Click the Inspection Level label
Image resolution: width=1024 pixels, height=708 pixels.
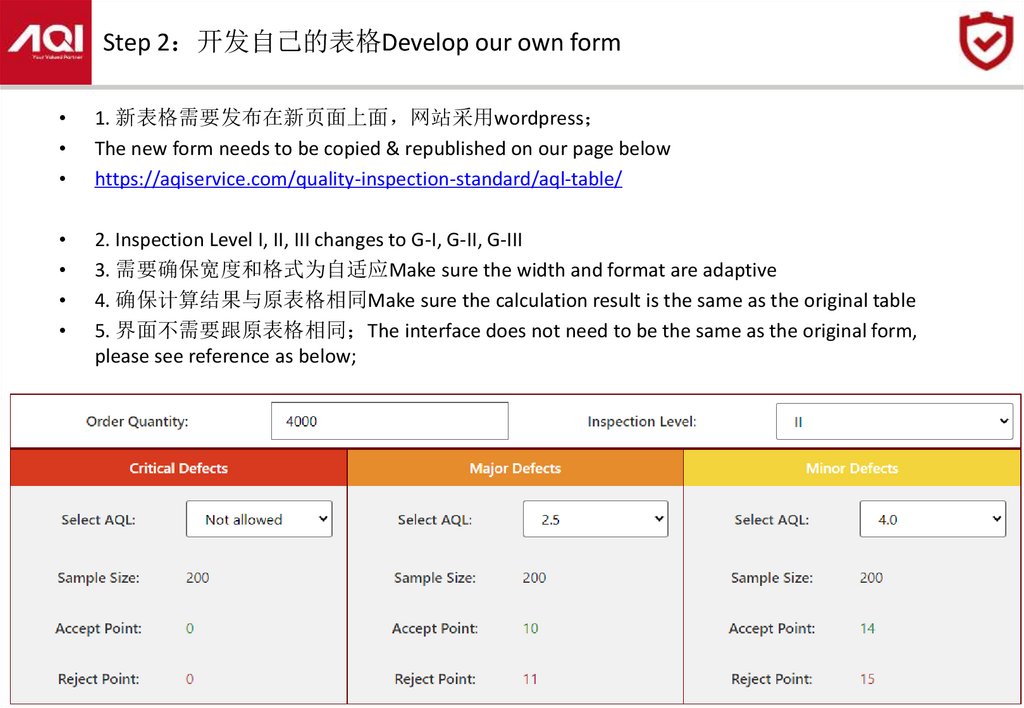tap(641, 422)
